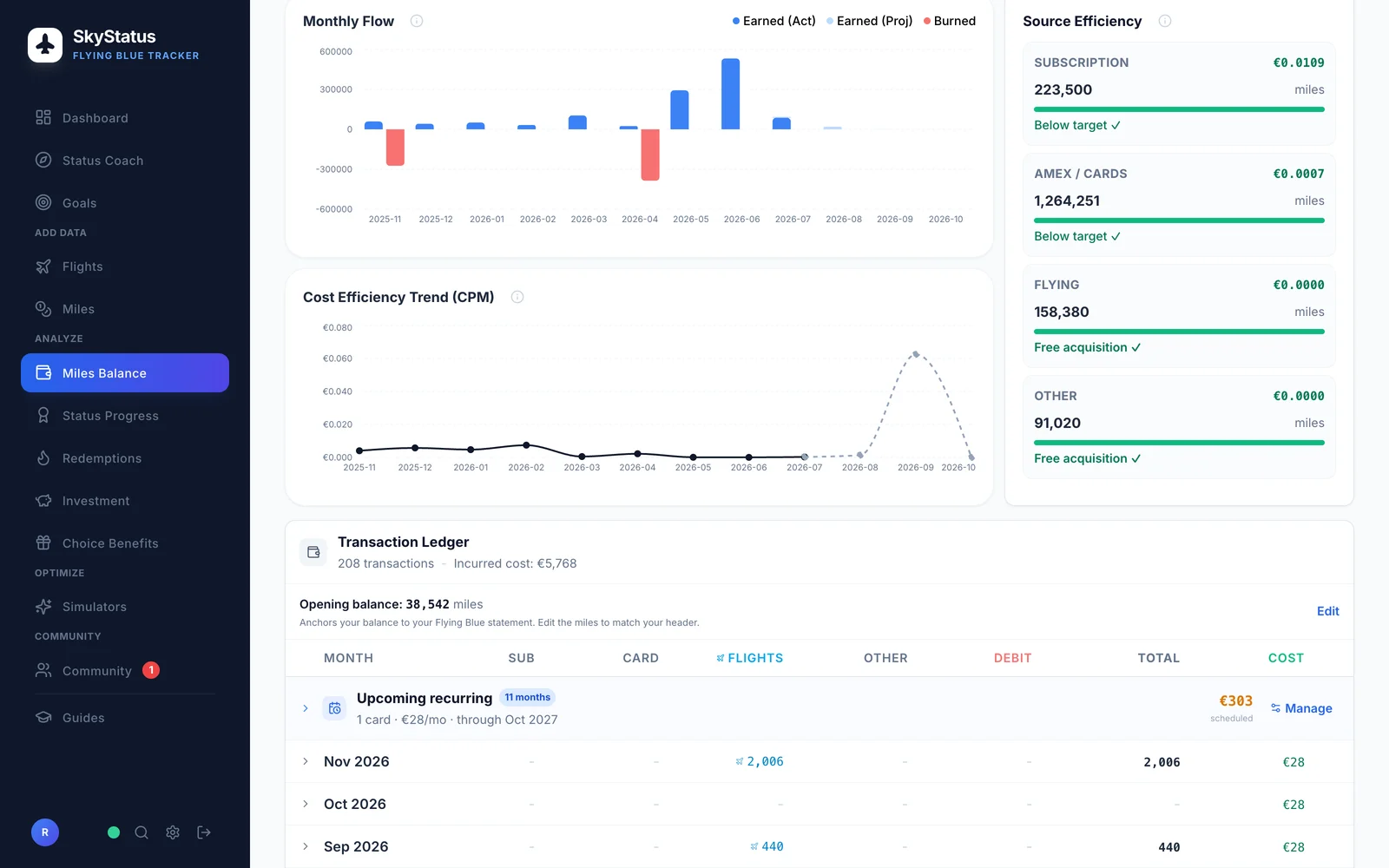Viewport: 1389px width, 868px height.
Task: Click Manage for recurring costs
Action: (1301, 708)
